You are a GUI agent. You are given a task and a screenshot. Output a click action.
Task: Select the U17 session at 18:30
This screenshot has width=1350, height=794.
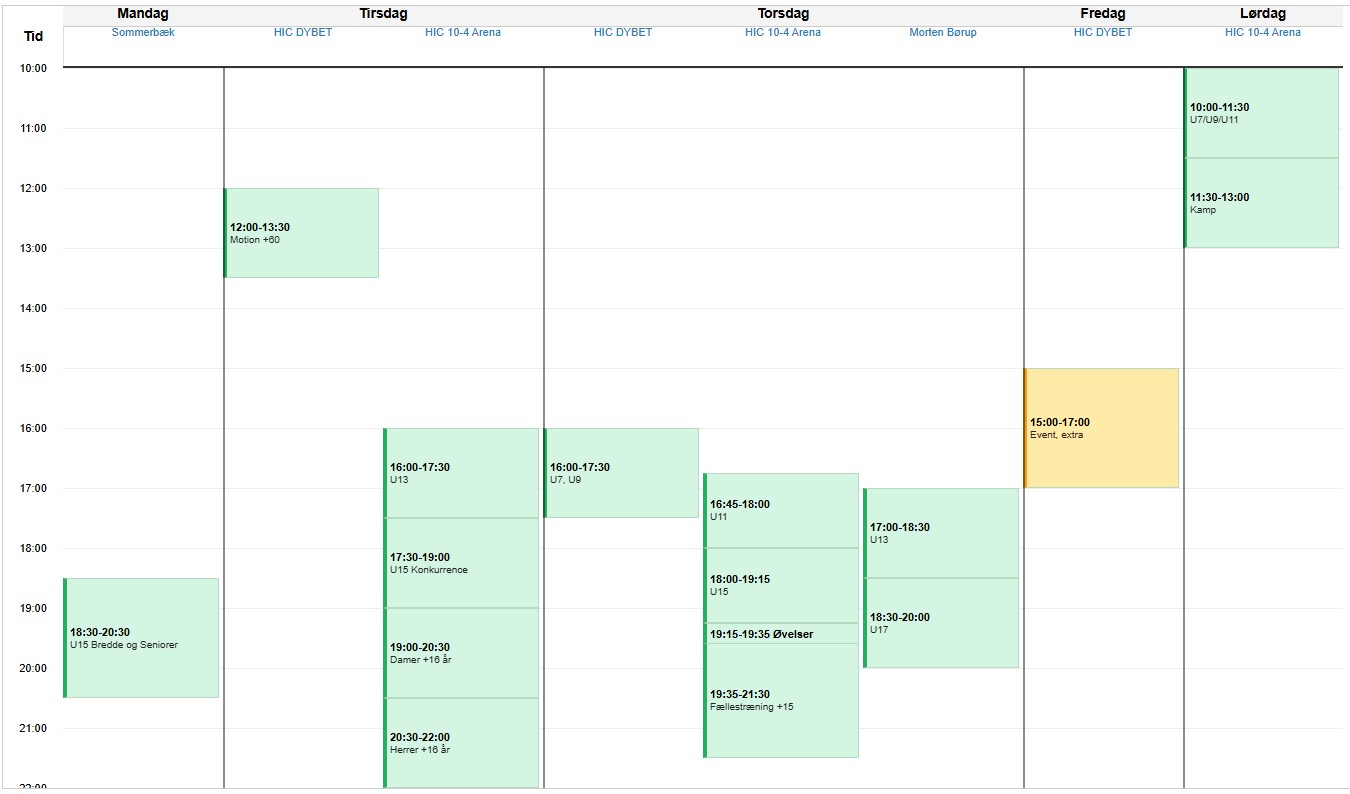coord(941,623)
